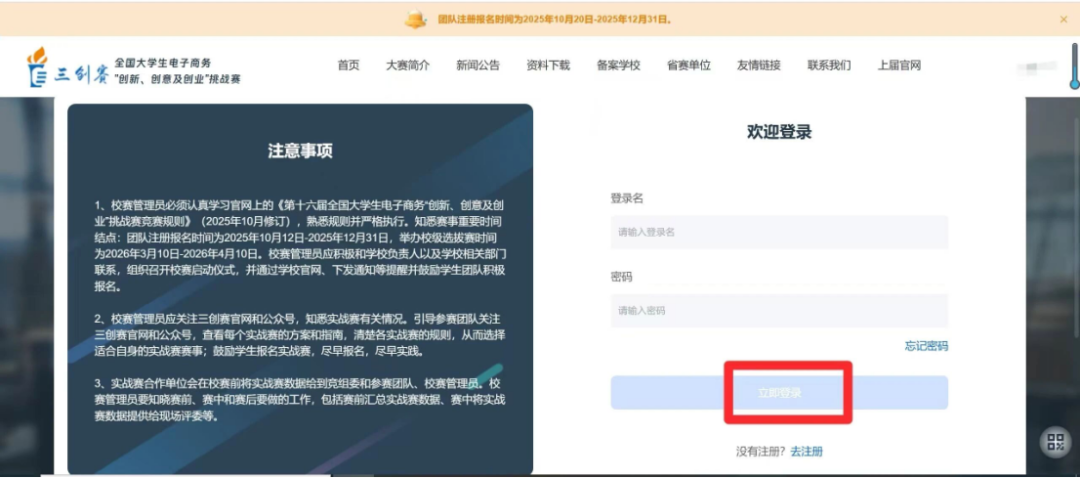Open the 资料下载 page
The image size is (1080, 478).
pos(548,66)
